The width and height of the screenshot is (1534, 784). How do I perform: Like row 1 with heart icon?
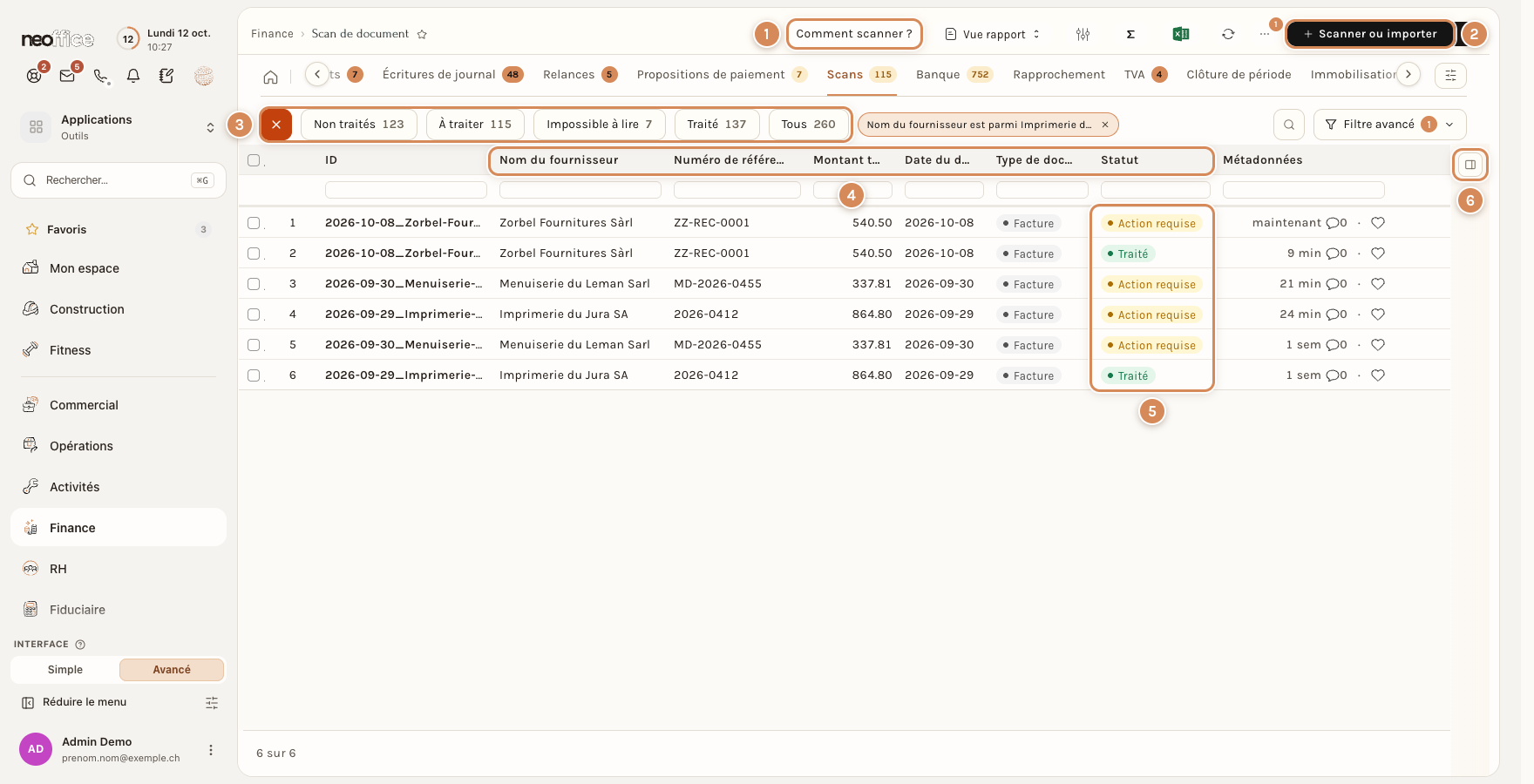[x=1378, y=223]
